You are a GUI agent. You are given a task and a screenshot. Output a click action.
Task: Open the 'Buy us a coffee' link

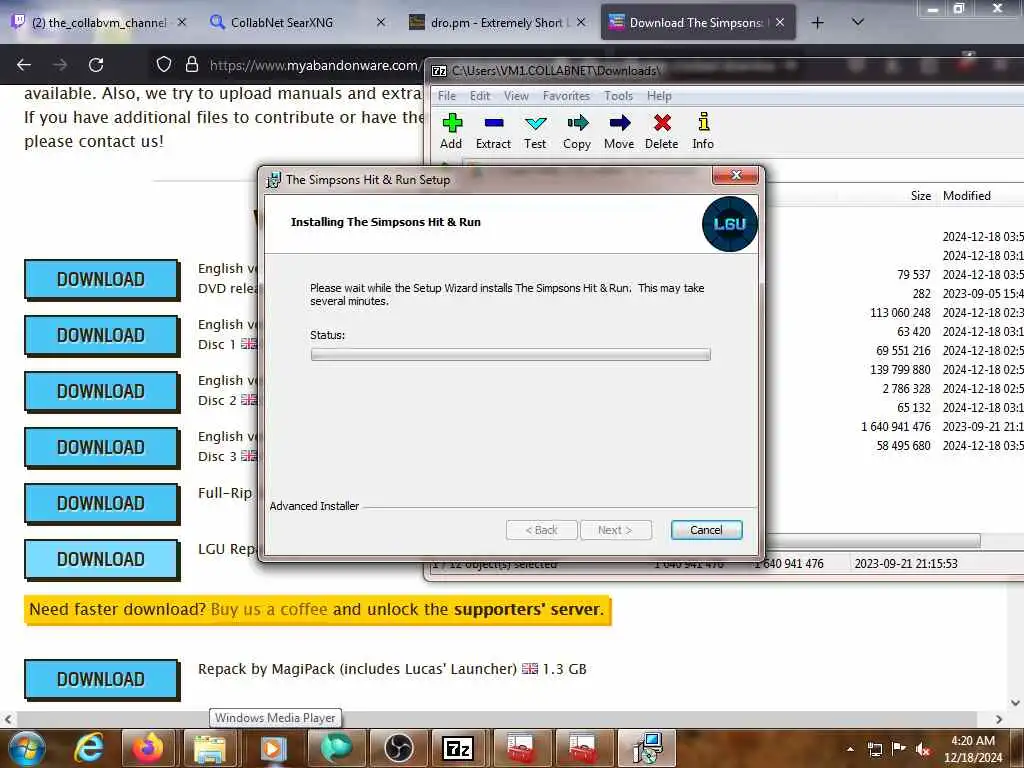tap(269, 609)
